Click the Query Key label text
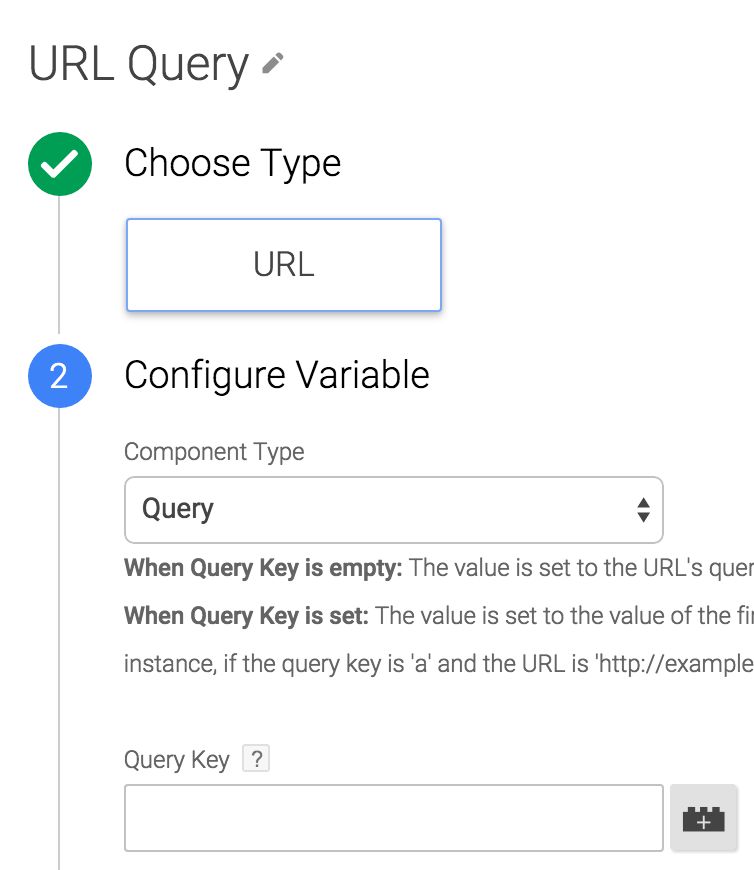The image size is (754, 870). [x=176, y=760]
